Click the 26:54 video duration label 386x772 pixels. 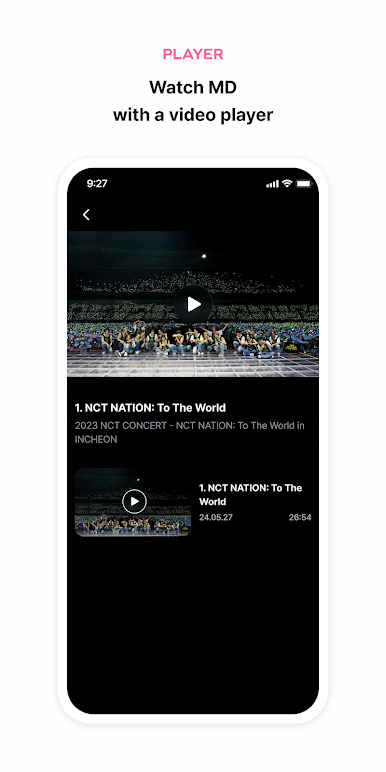300,517
